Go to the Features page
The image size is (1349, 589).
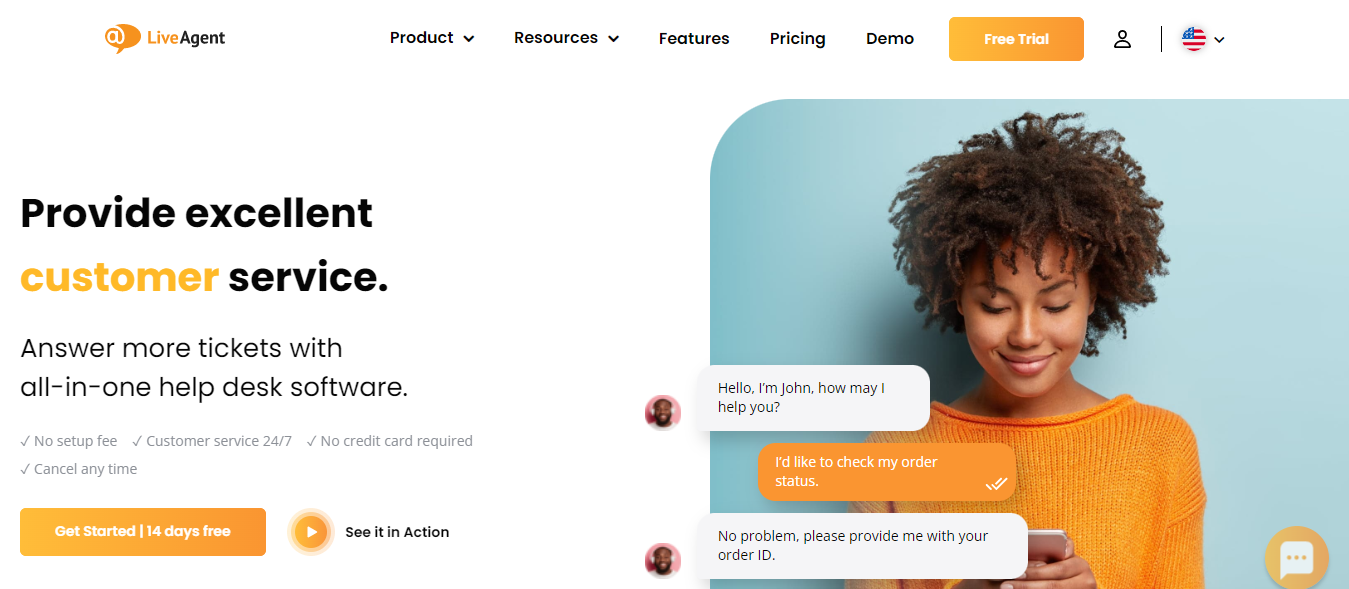click(x=694, y=39)
